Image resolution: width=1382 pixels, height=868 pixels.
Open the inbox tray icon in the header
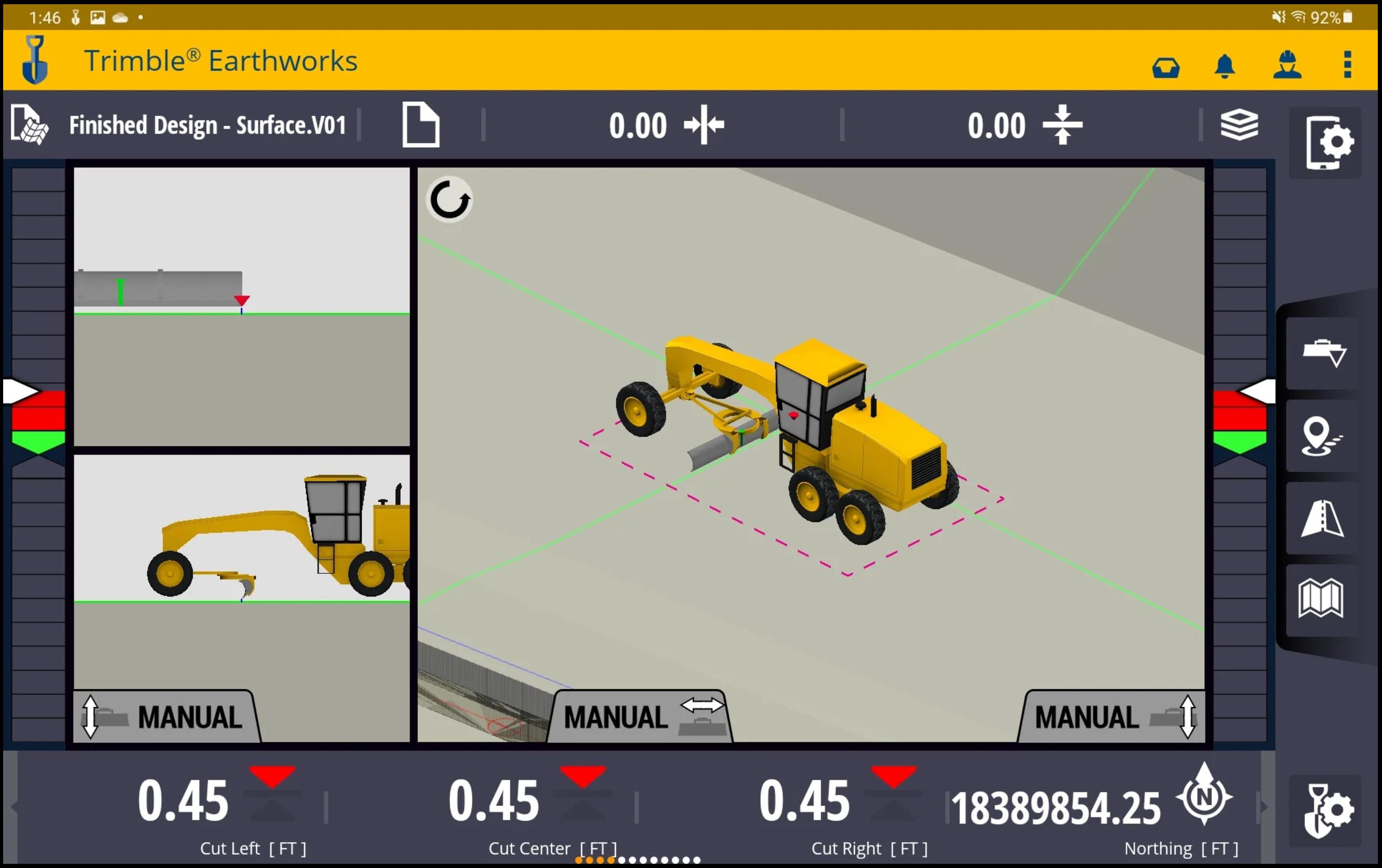click(x=1166, y=67)
